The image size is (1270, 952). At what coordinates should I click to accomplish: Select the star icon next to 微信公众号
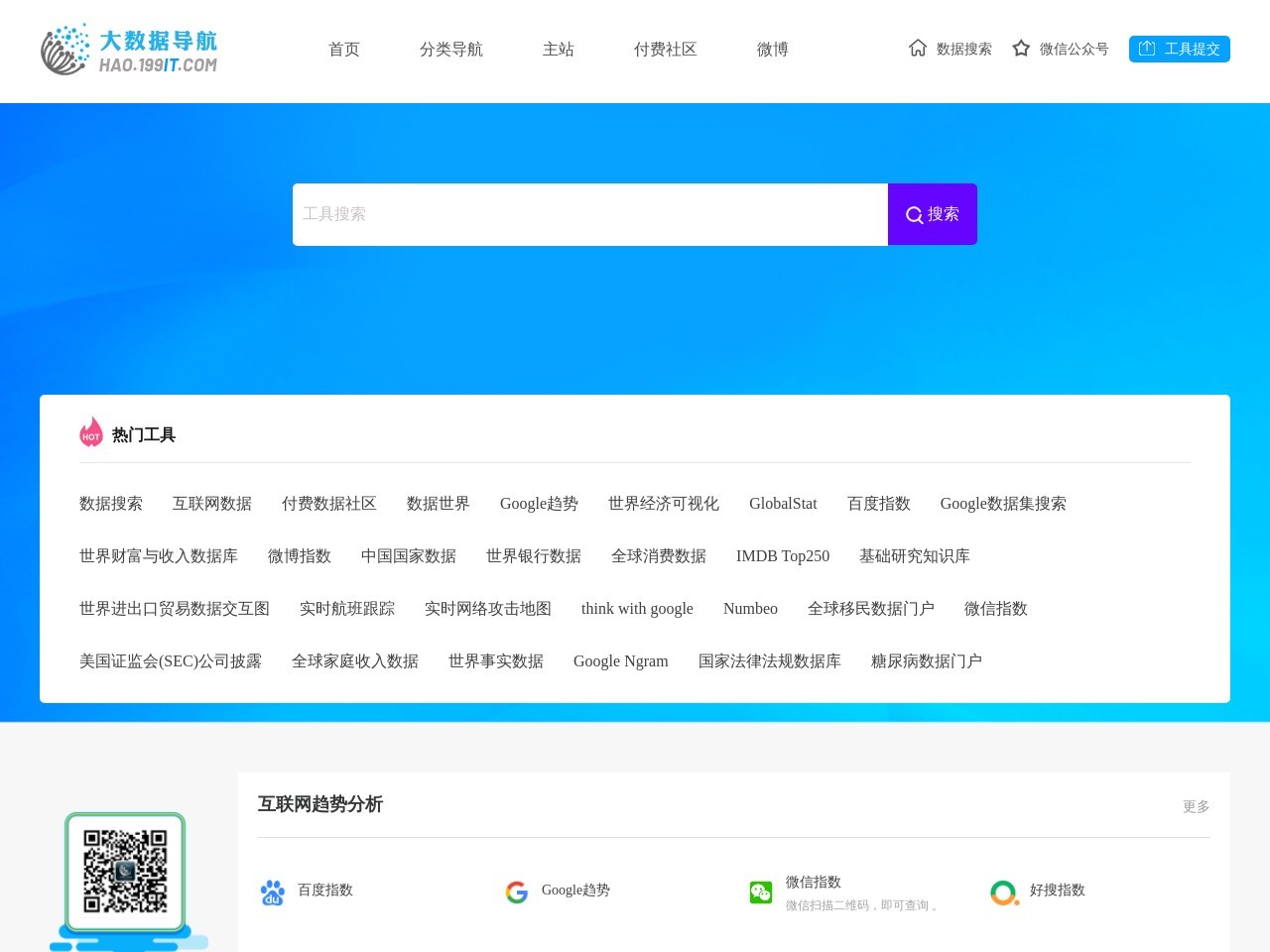(1021, 48)
